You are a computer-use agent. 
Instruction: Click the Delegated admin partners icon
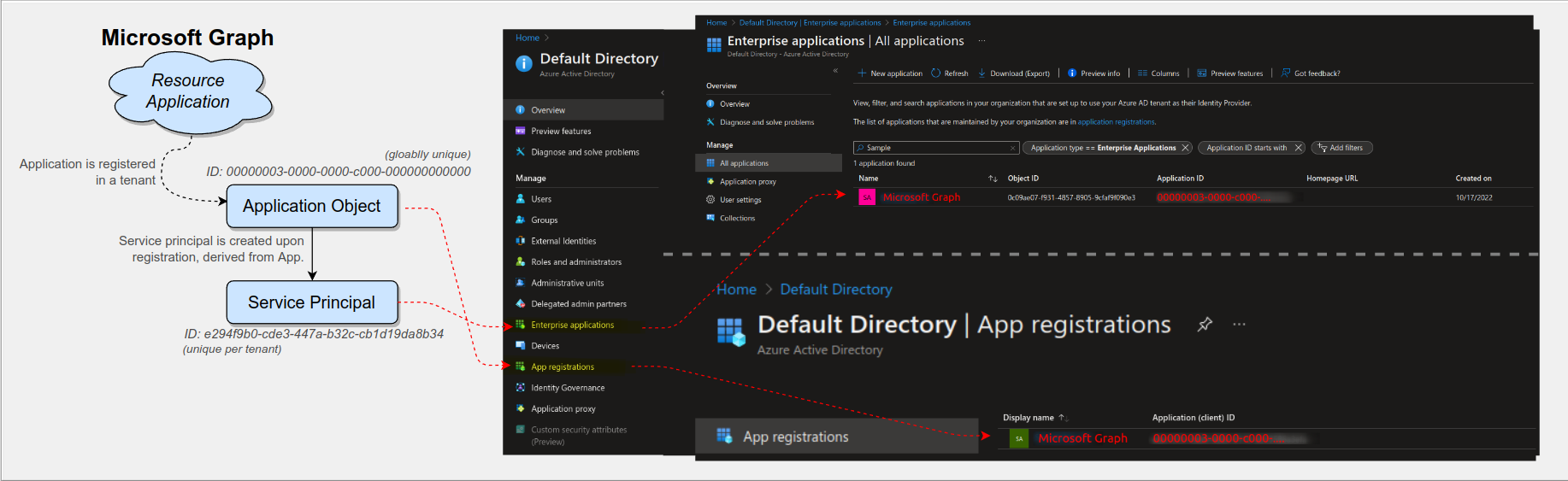point(521,303)
